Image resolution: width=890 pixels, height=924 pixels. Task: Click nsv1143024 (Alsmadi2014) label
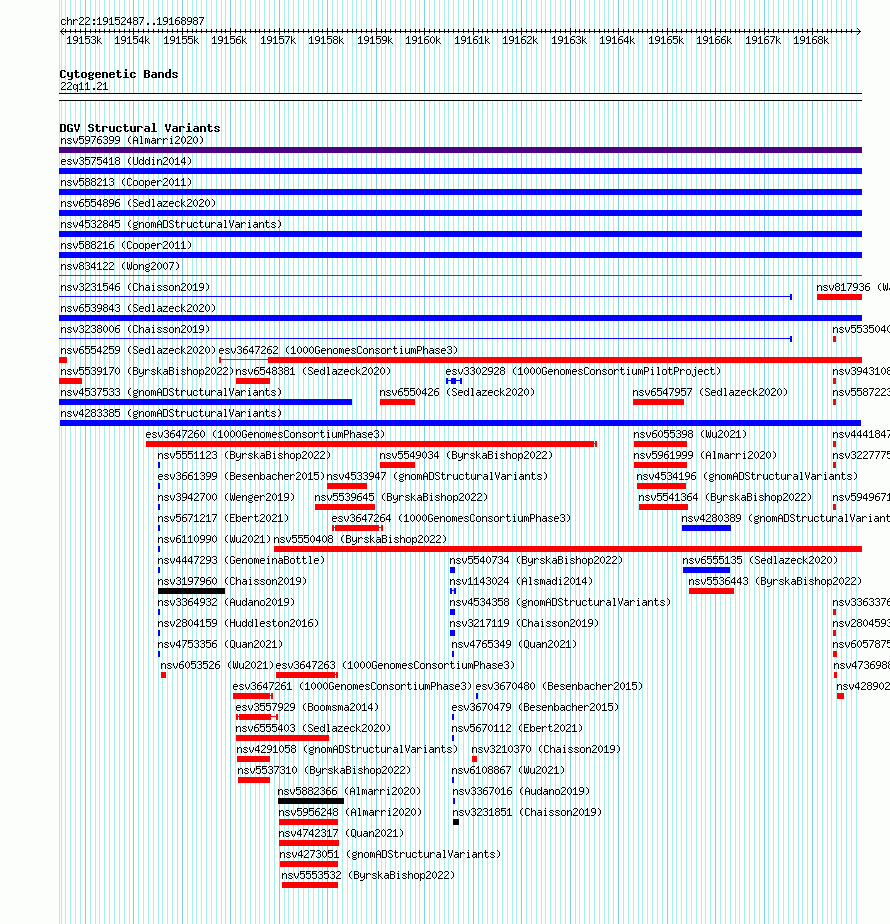tap(521, 582)
